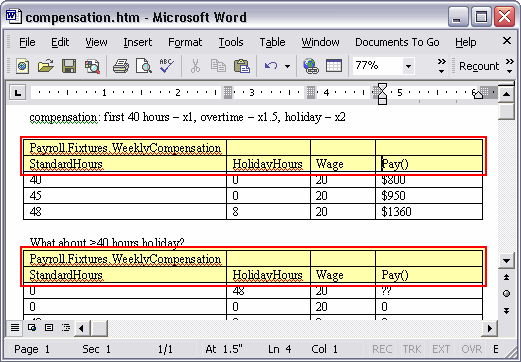Click the compensation description paragraph text
The image size is (521, 362).
[x=187, y=117]
